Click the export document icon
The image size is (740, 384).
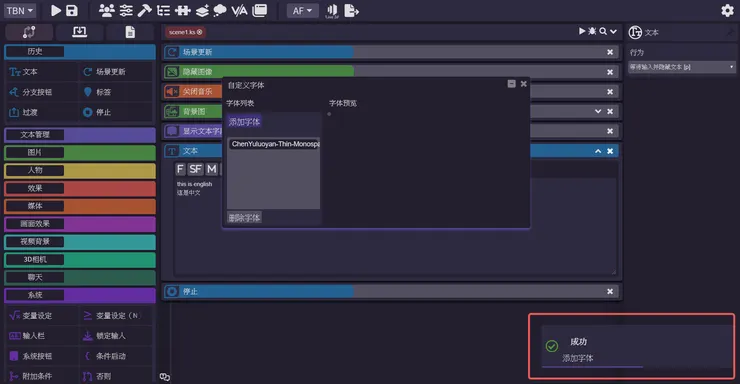351,10
